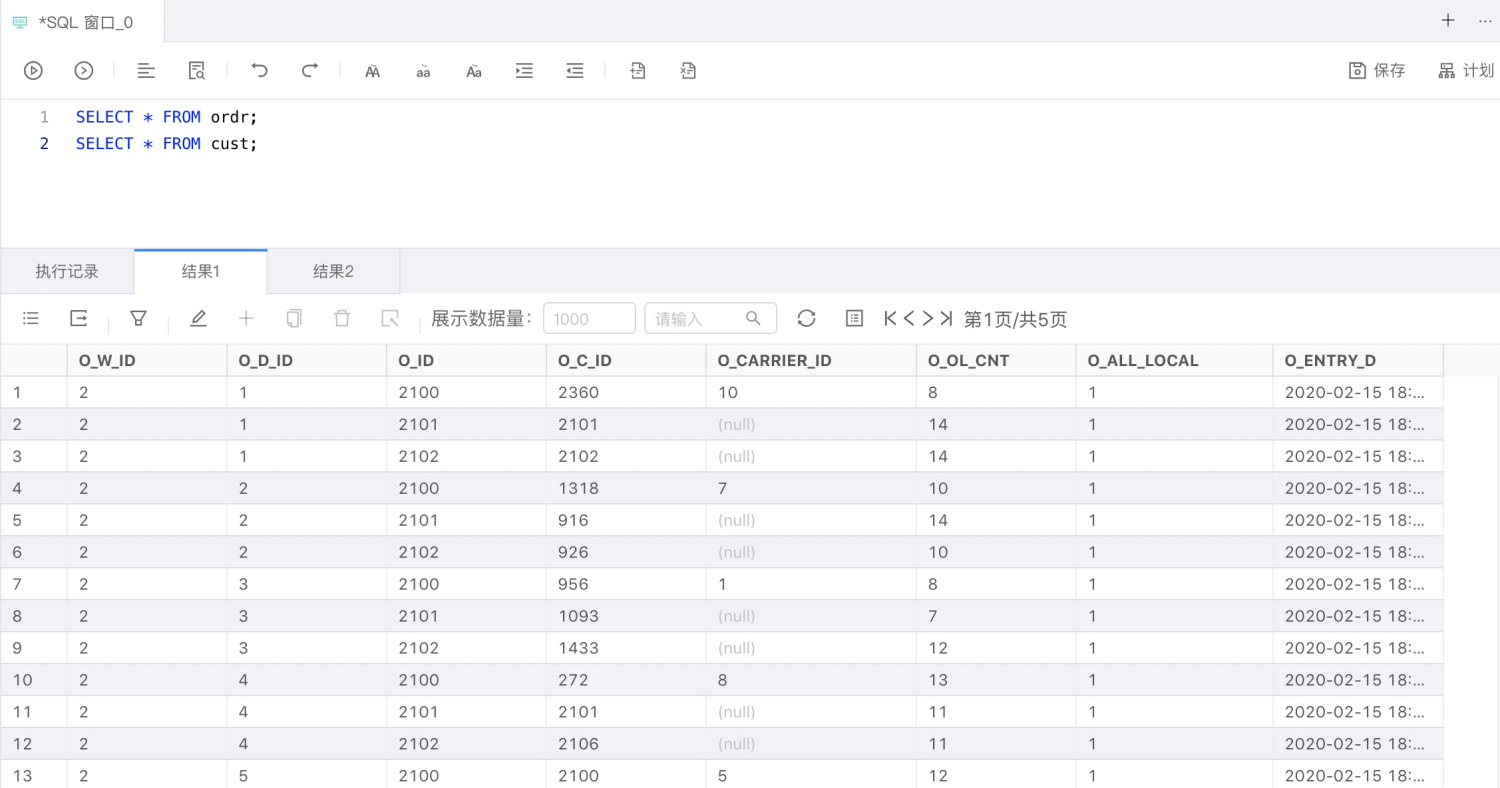
Task: Select the cell with value 1318
Action: (626, 488)
